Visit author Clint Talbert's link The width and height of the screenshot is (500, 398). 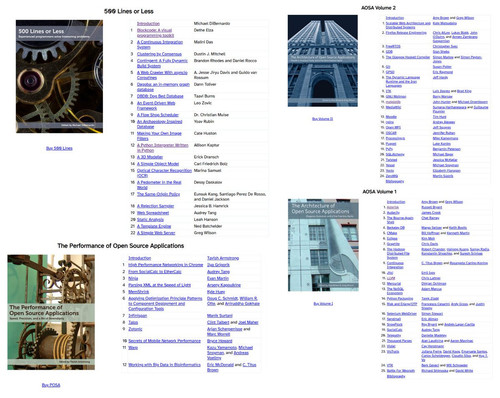pyautogui.click(x=218, y=322)
